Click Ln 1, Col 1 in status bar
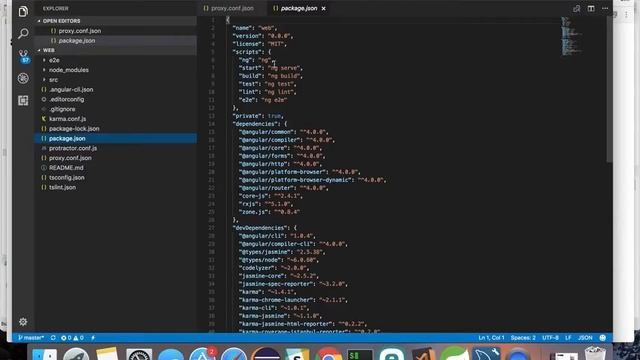The height and width of the screenshot is (360, 640). pos(491,338)
